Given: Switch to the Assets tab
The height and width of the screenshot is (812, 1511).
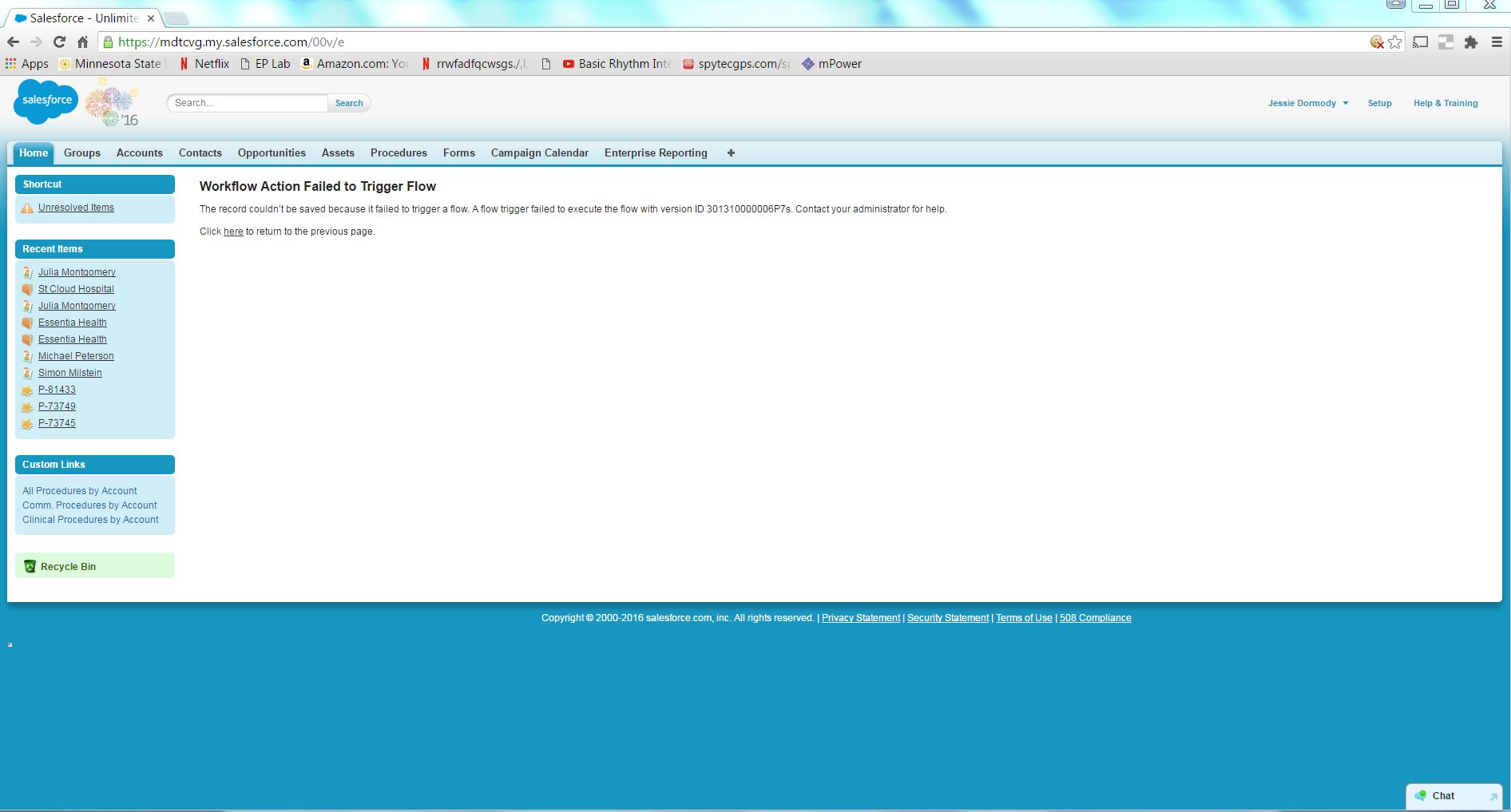Looking at the screenshot, I should 338,153.
